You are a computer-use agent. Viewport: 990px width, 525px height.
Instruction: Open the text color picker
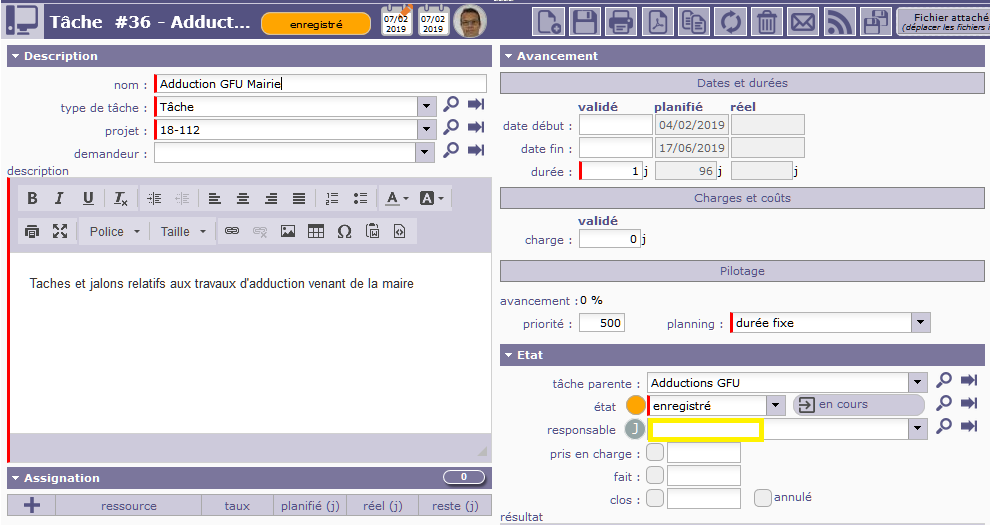point(397,198)
